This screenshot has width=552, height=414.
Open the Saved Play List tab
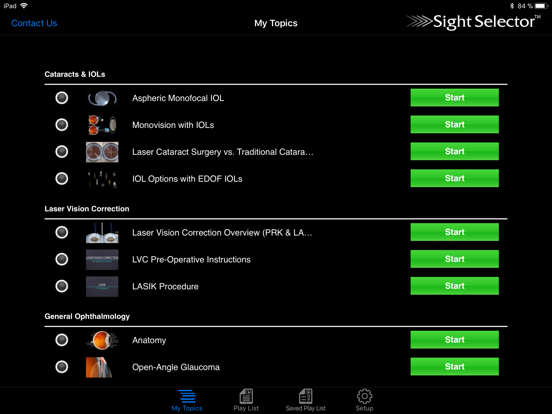306,400
